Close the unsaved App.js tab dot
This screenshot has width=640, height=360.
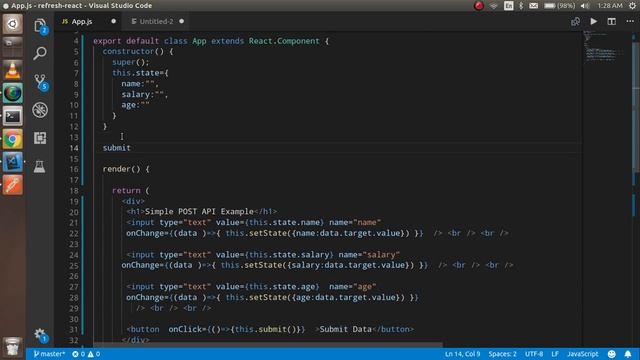(113, 21)
